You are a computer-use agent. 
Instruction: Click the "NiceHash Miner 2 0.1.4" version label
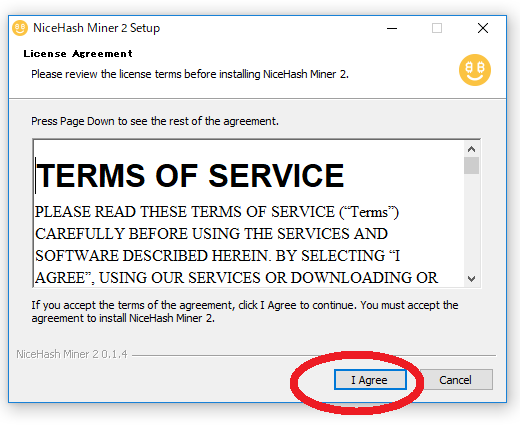tap(72, 354)
